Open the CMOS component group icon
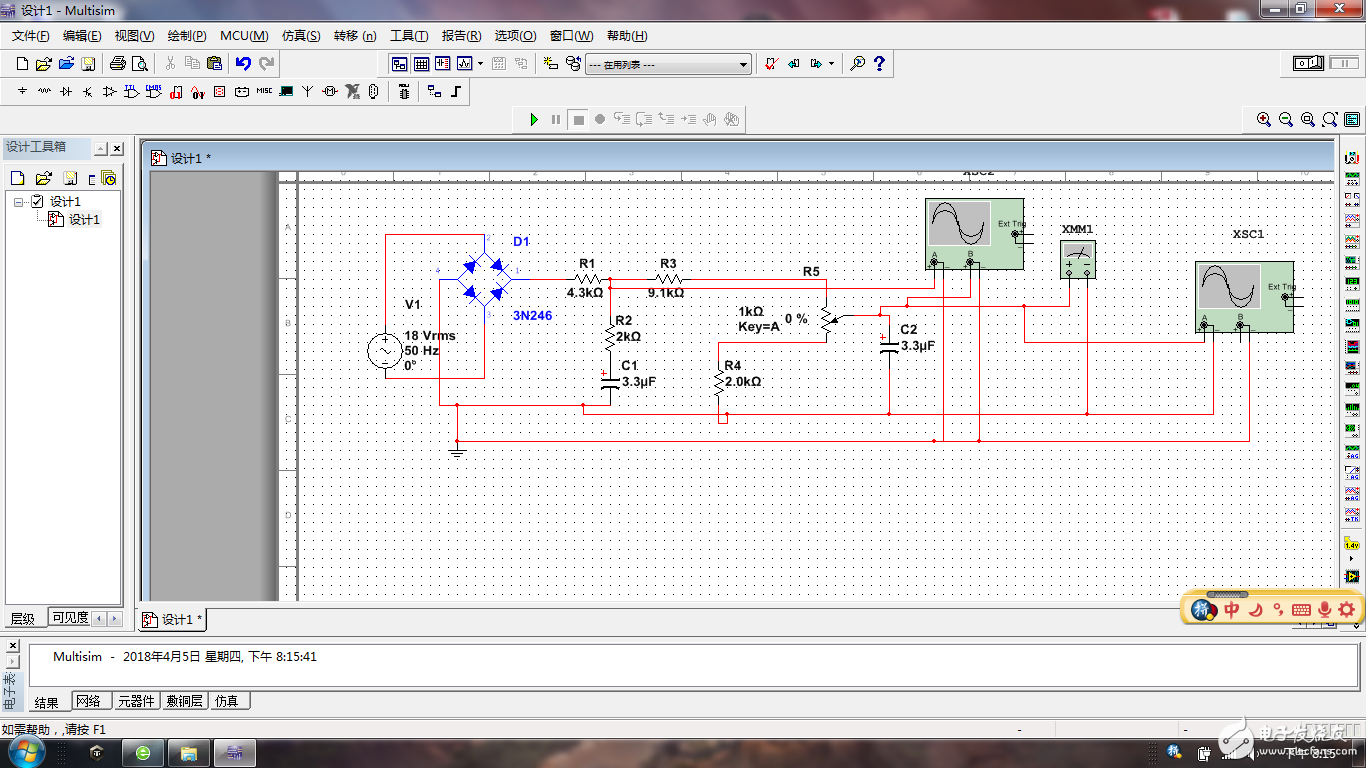The width and height of the screenshot is (1366, 768). 154,92
